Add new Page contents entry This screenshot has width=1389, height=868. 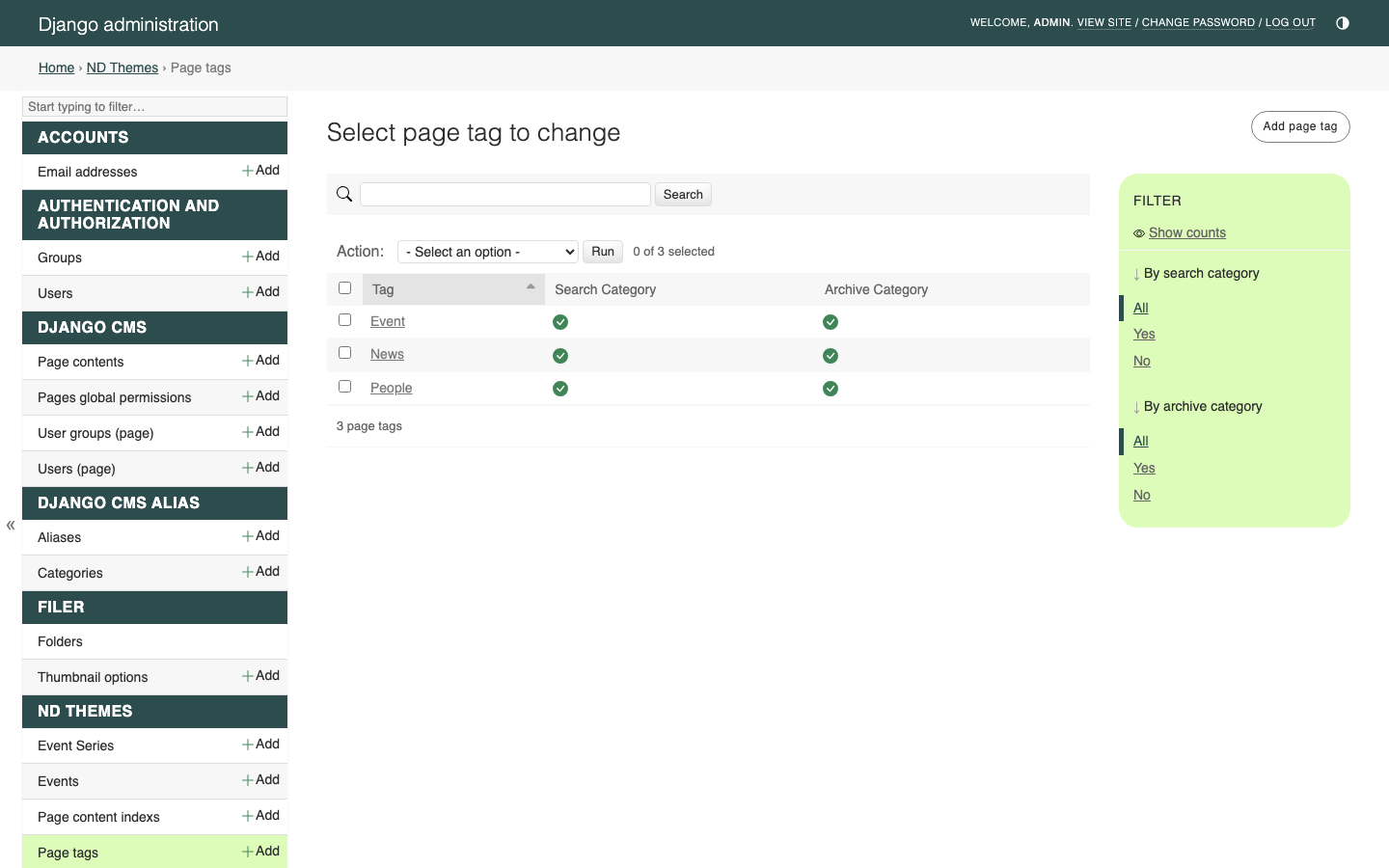pyautogui.click(x=260, y=361)
